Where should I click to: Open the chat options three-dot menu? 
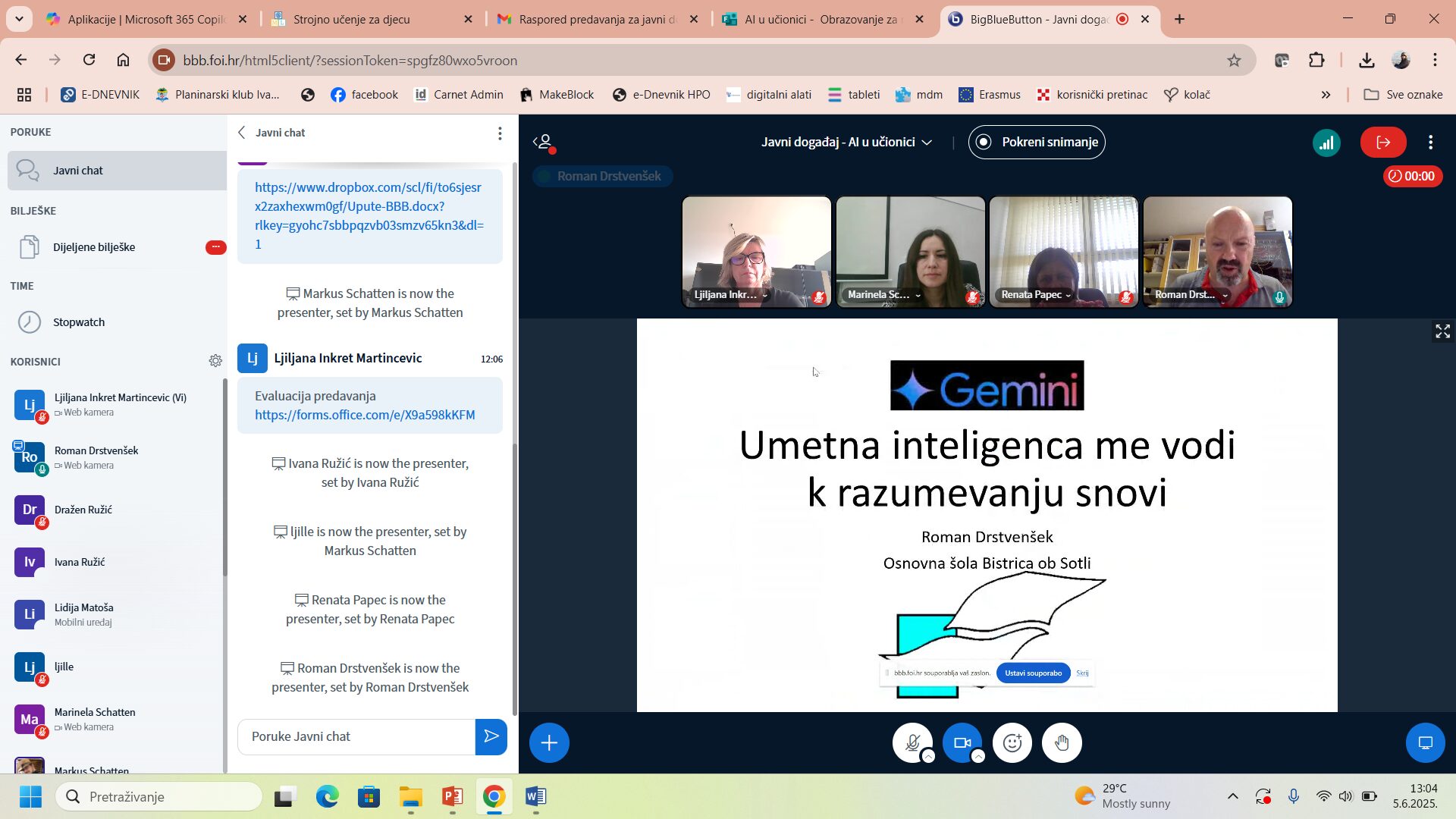pos(500,133)
